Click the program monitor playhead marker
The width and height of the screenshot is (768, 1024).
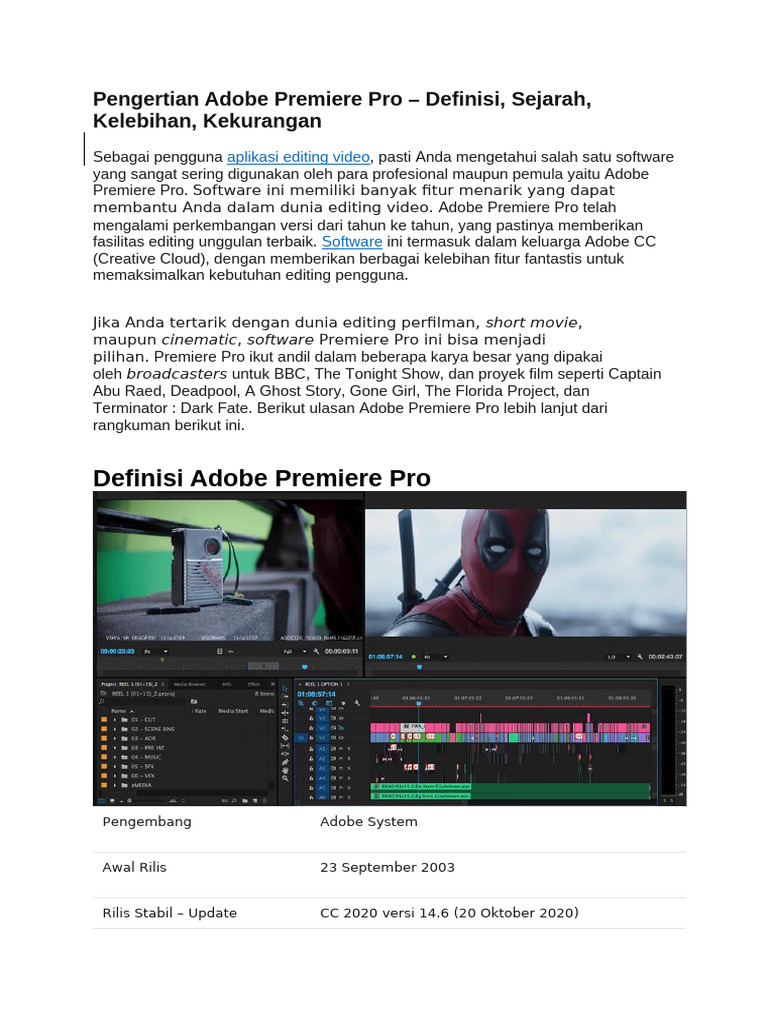coord(419,667)
